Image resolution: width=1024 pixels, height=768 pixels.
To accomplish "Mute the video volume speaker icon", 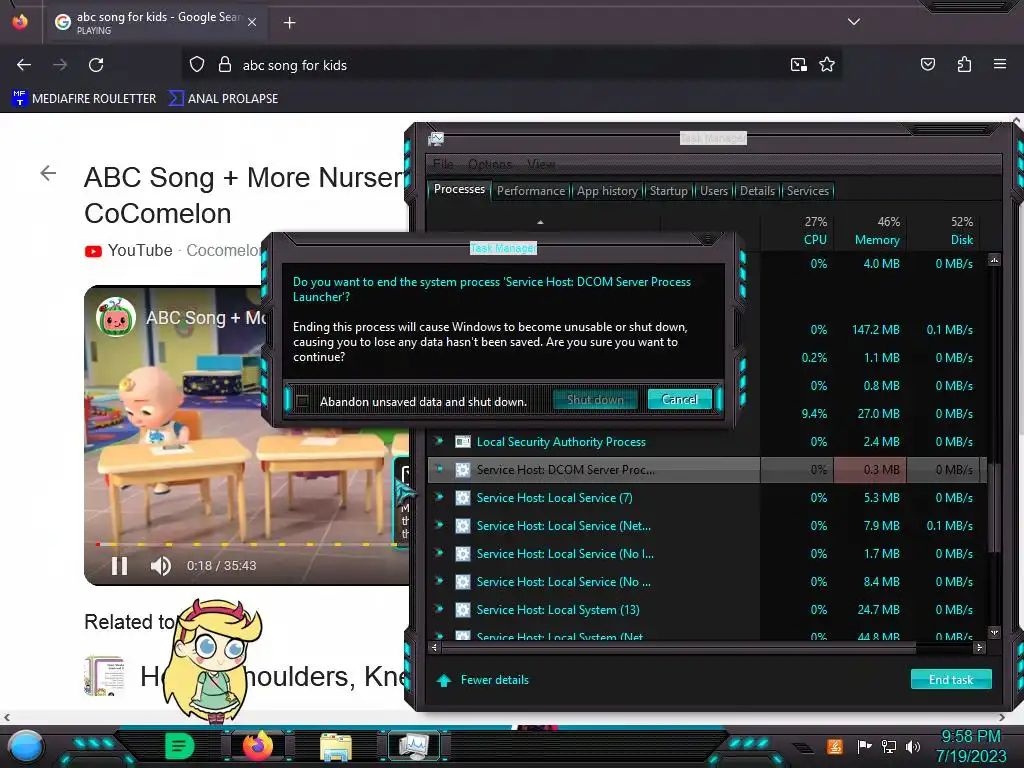I will 160,566.
